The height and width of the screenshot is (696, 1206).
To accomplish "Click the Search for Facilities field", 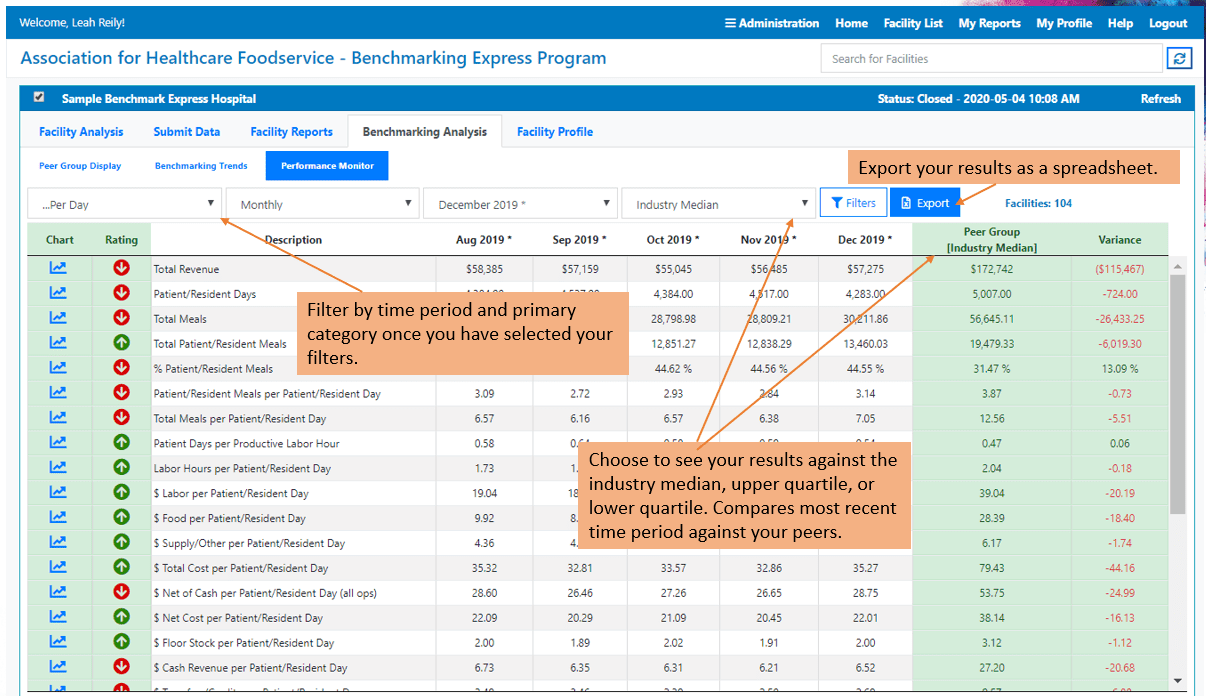I will [991, 59].
